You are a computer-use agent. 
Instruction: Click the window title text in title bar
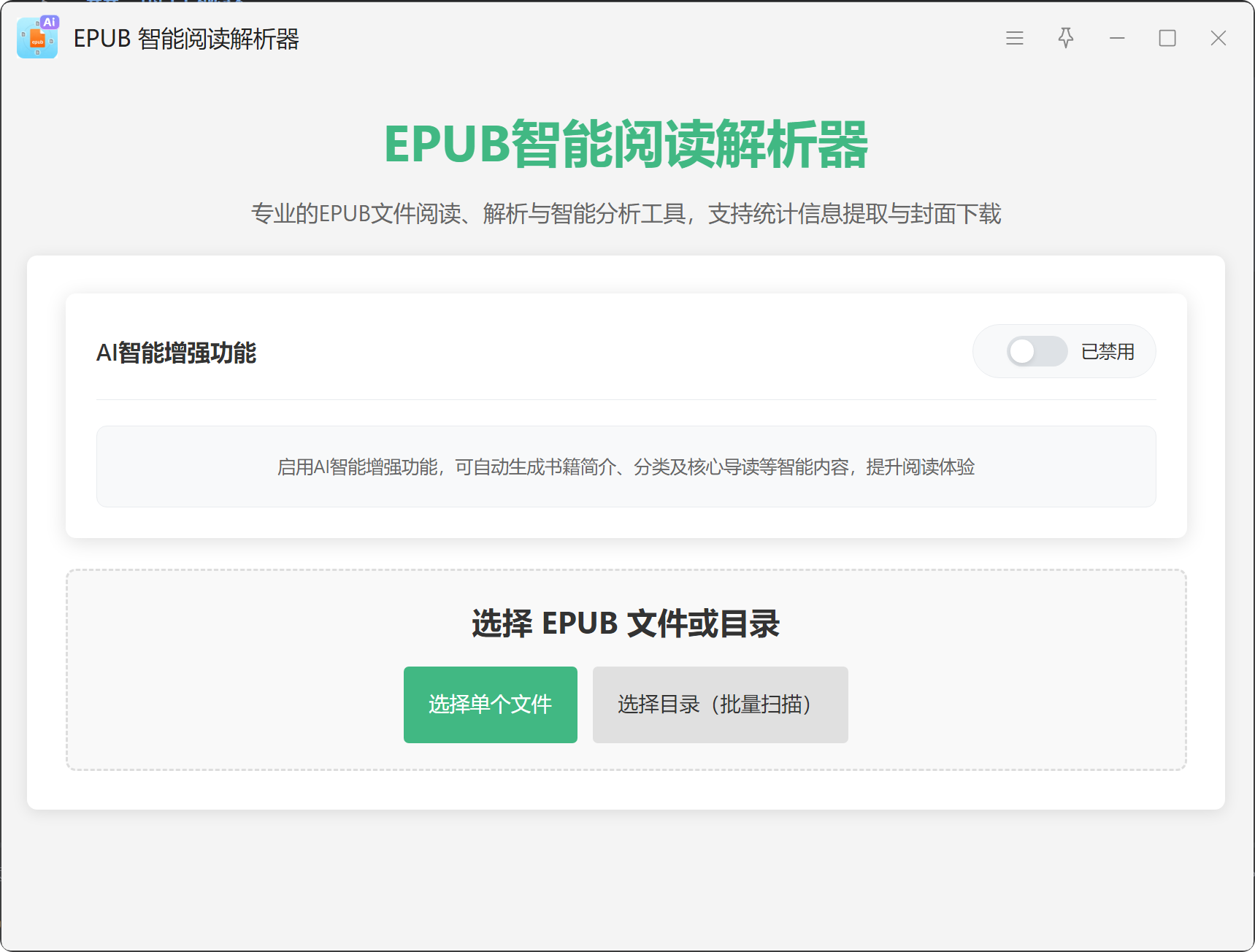(186, 39)
